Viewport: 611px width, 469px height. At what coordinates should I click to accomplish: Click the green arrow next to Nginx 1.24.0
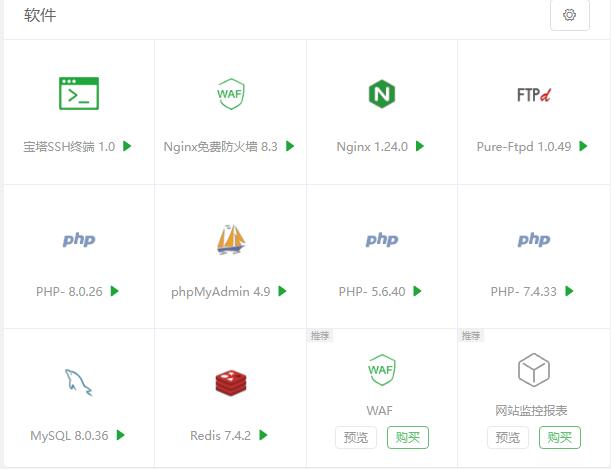pyautogui.click(x=420, y=146)
